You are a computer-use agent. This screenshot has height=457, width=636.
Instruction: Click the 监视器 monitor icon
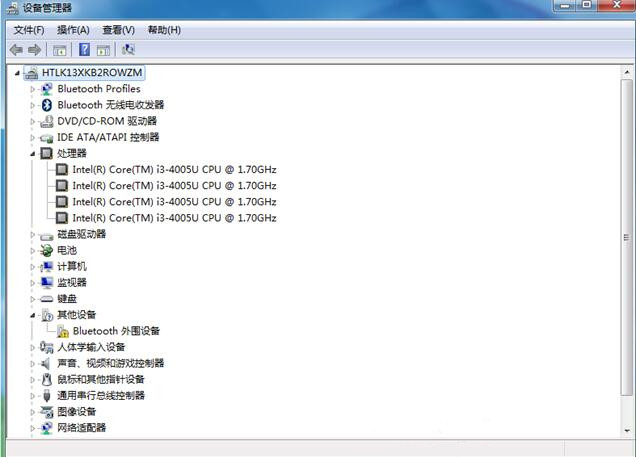(x=47, y=283)
